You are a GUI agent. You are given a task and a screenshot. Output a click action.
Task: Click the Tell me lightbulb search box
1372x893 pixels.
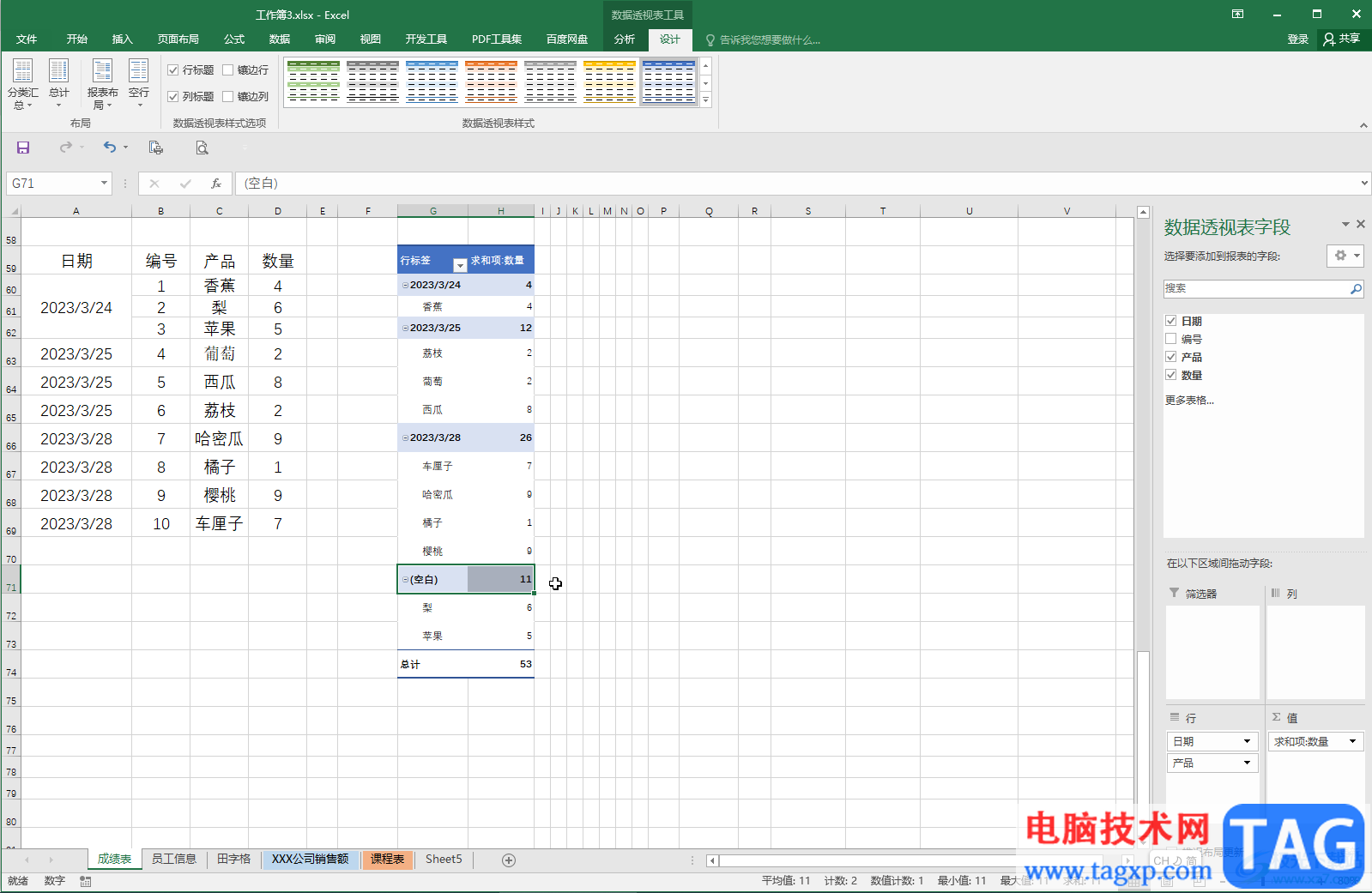(x=762, y=39)
